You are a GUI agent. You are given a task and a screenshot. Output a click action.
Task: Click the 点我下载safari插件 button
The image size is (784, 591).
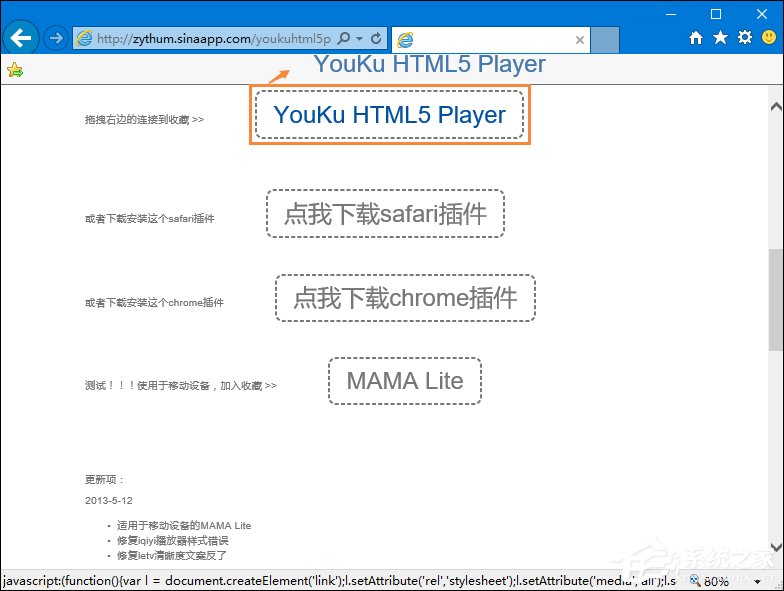point(385,214)
